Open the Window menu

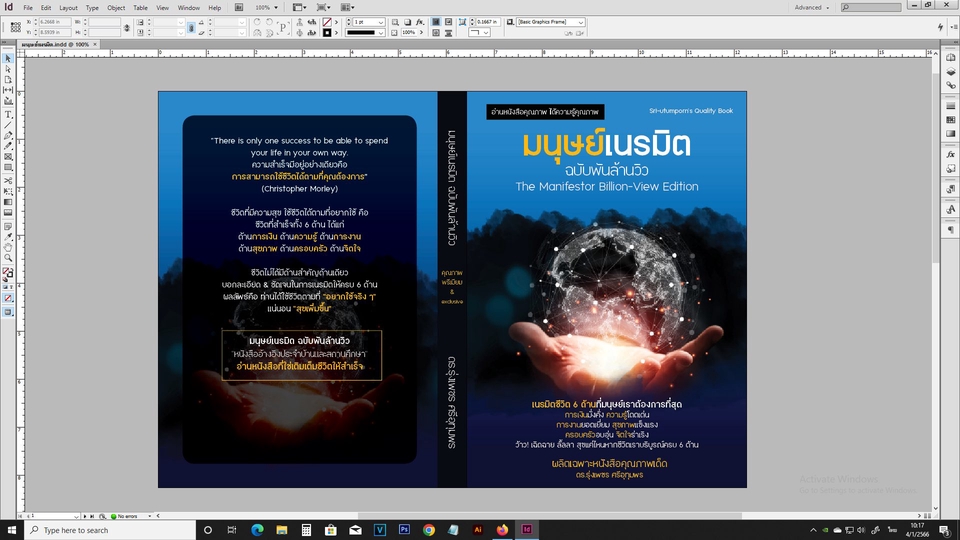click(x=189, y=8)
